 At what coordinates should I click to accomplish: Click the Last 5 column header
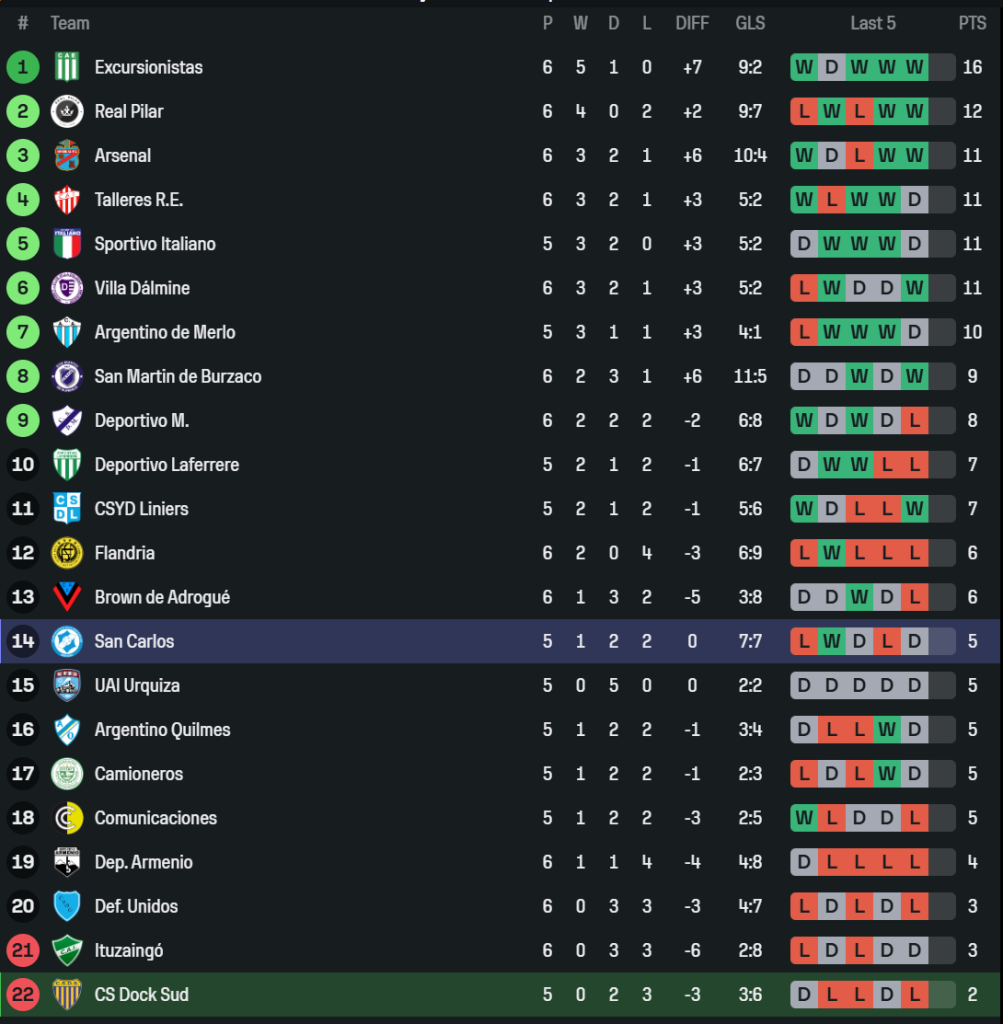[x=872, y=23]
